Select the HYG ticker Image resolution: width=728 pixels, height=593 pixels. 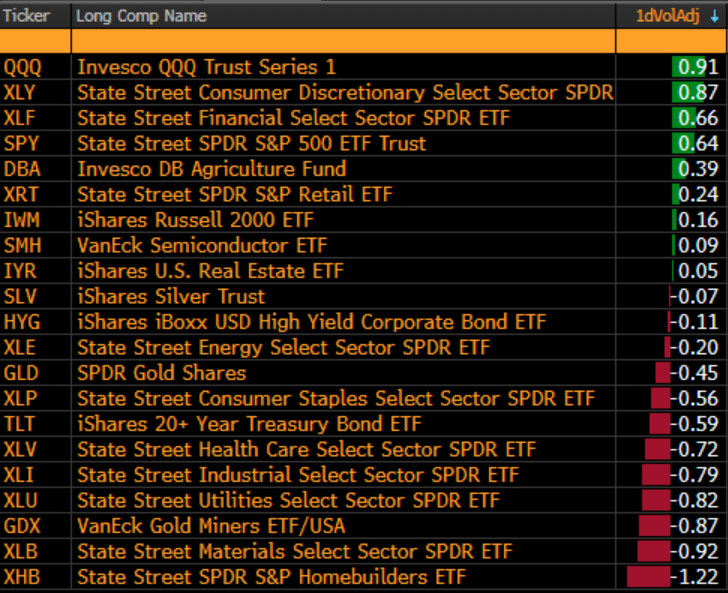pos(22,322)
